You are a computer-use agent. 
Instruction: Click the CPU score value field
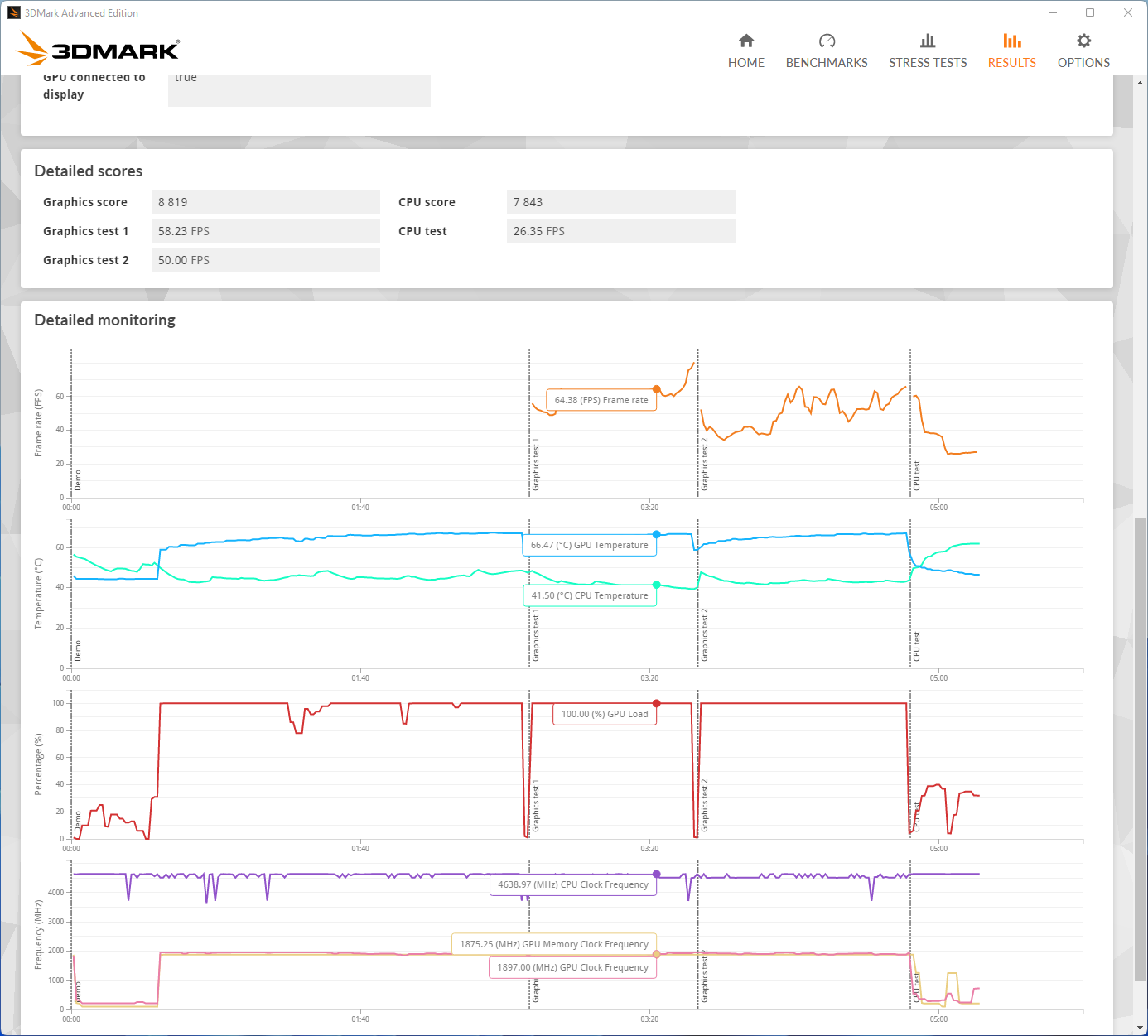tap(620, 202)
